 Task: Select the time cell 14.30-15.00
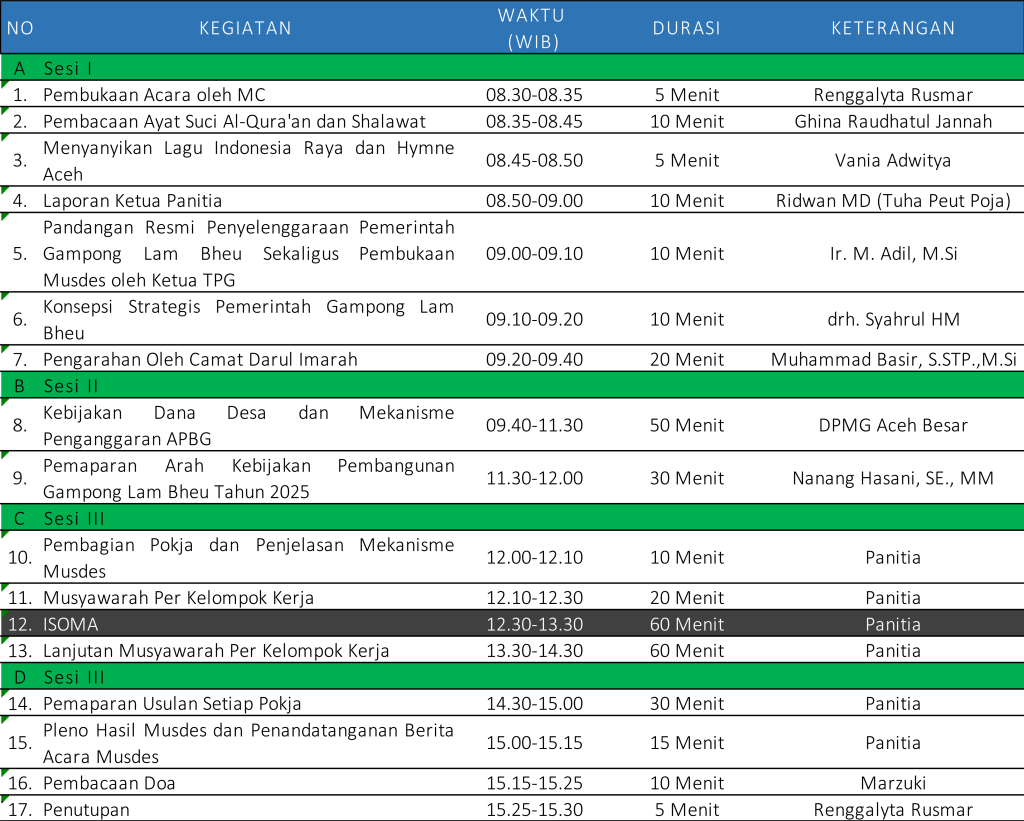[x=534, y=703]
